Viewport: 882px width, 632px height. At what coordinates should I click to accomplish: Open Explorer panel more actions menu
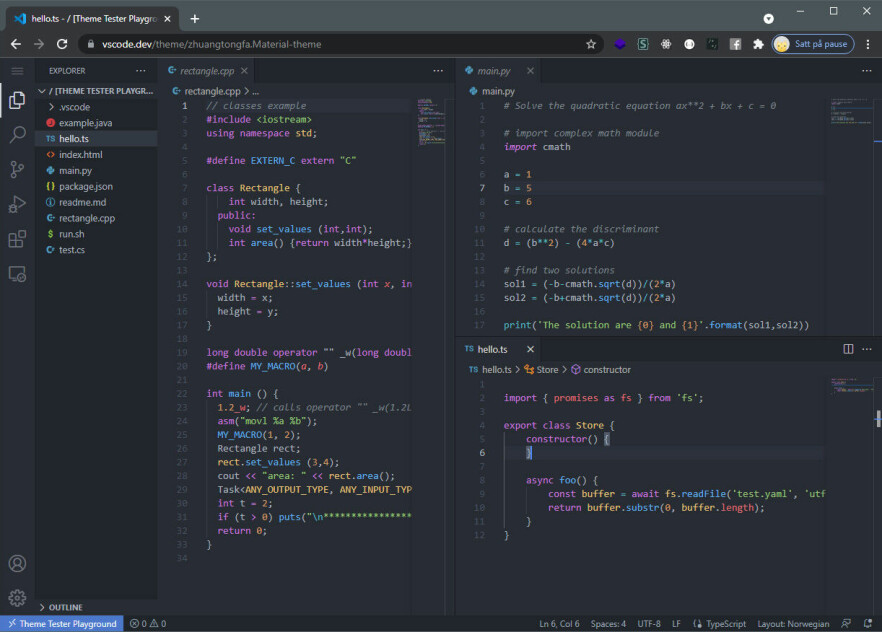coord(141,71)
